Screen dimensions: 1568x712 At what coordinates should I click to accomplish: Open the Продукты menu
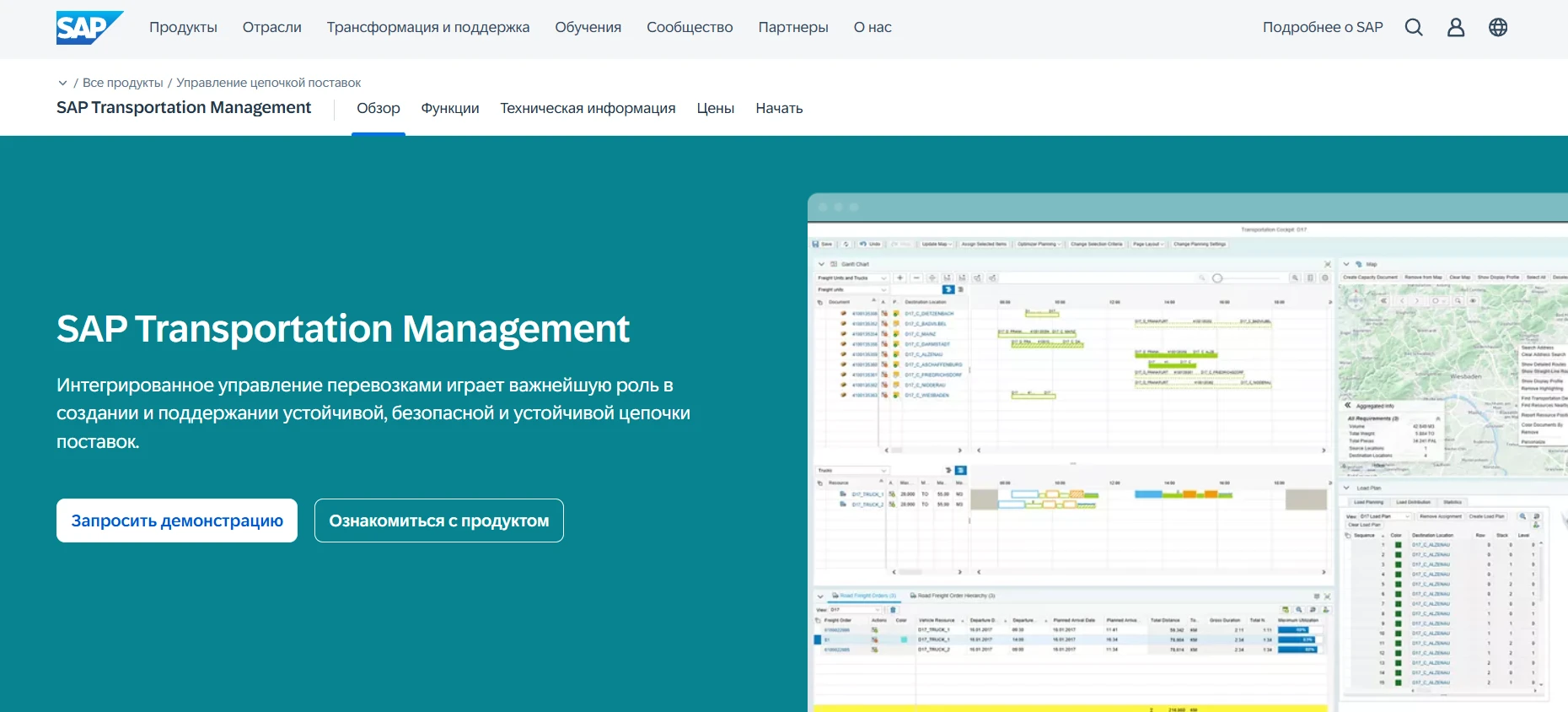point(183,27)
